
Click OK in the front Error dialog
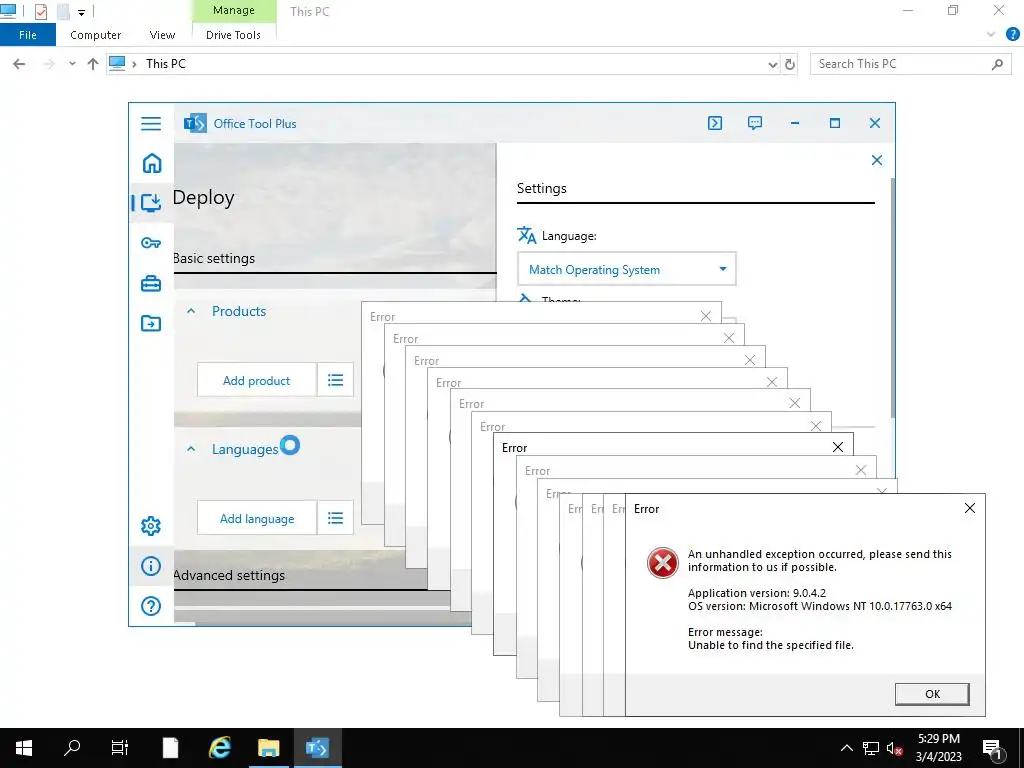[932, 694]
